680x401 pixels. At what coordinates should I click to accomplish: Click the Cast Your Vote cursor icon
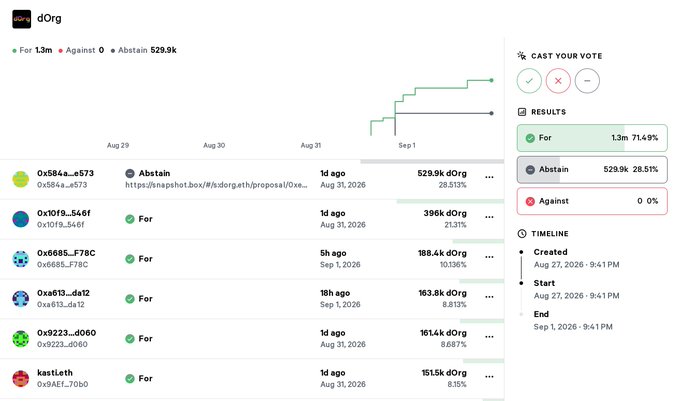click(522, 55)
